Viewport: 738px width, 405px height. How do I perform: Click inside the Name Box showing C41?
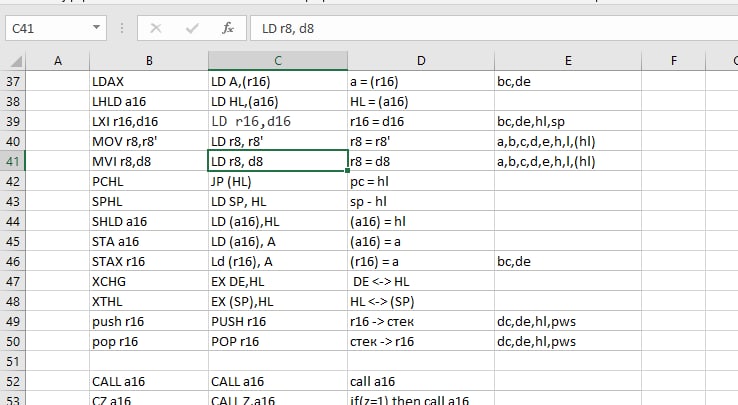click(45, 29)
